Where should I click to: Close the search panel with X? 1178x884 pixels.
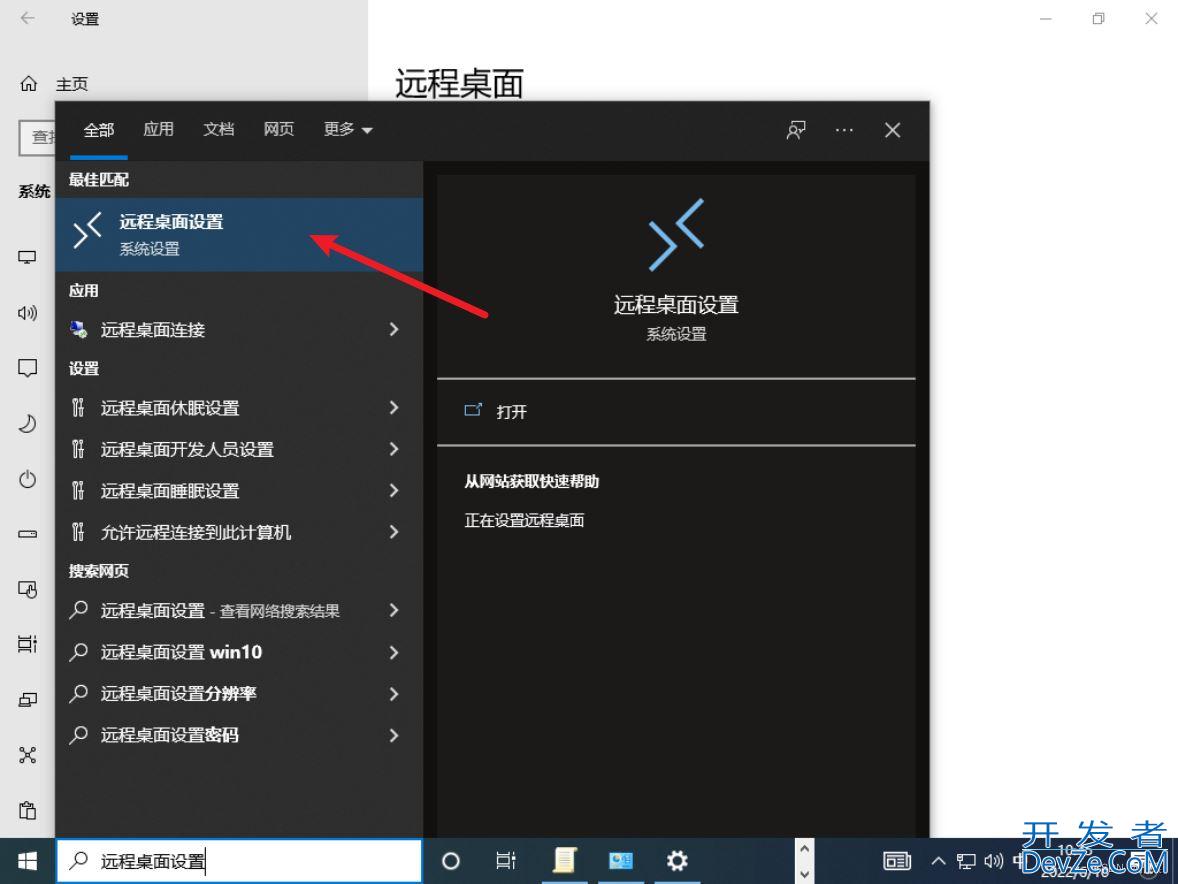[x=892, y=130]
